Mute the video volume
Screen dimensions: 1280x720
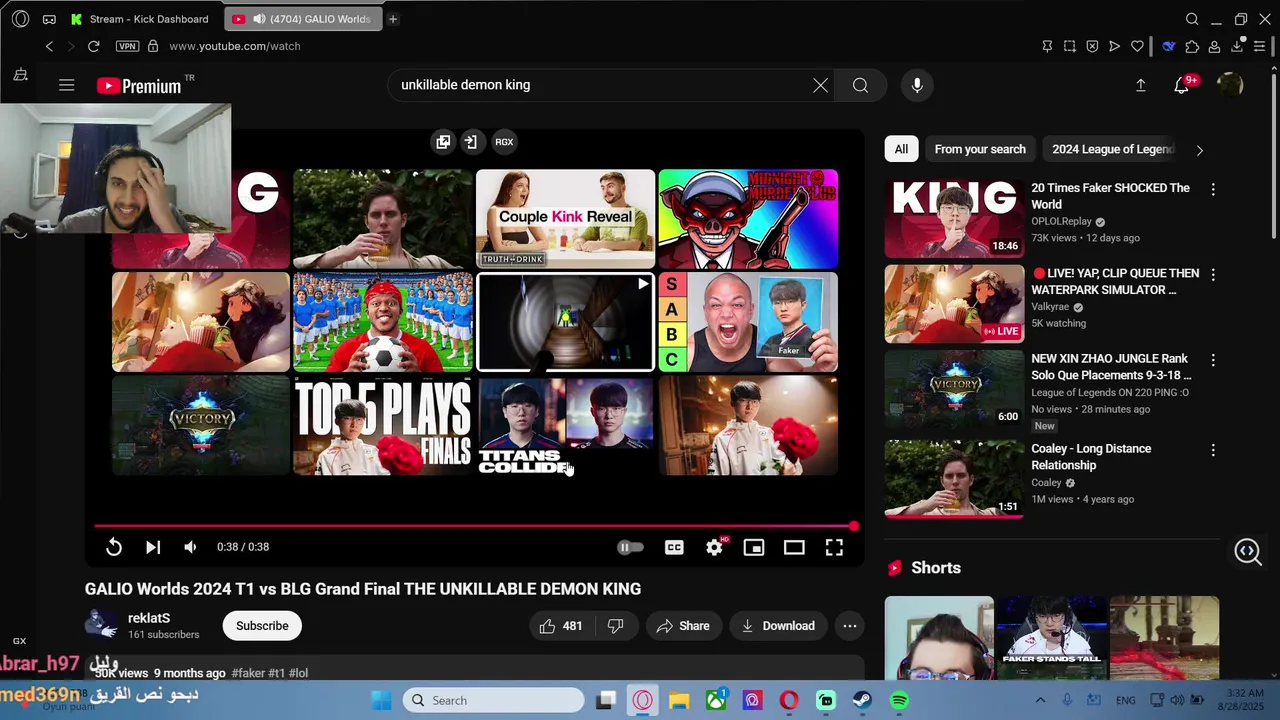190,547
